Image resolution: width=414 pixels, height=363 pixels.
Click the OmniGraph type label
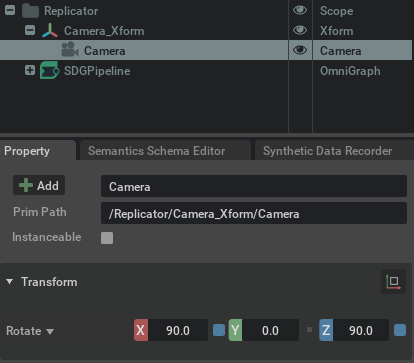[350, 71]
